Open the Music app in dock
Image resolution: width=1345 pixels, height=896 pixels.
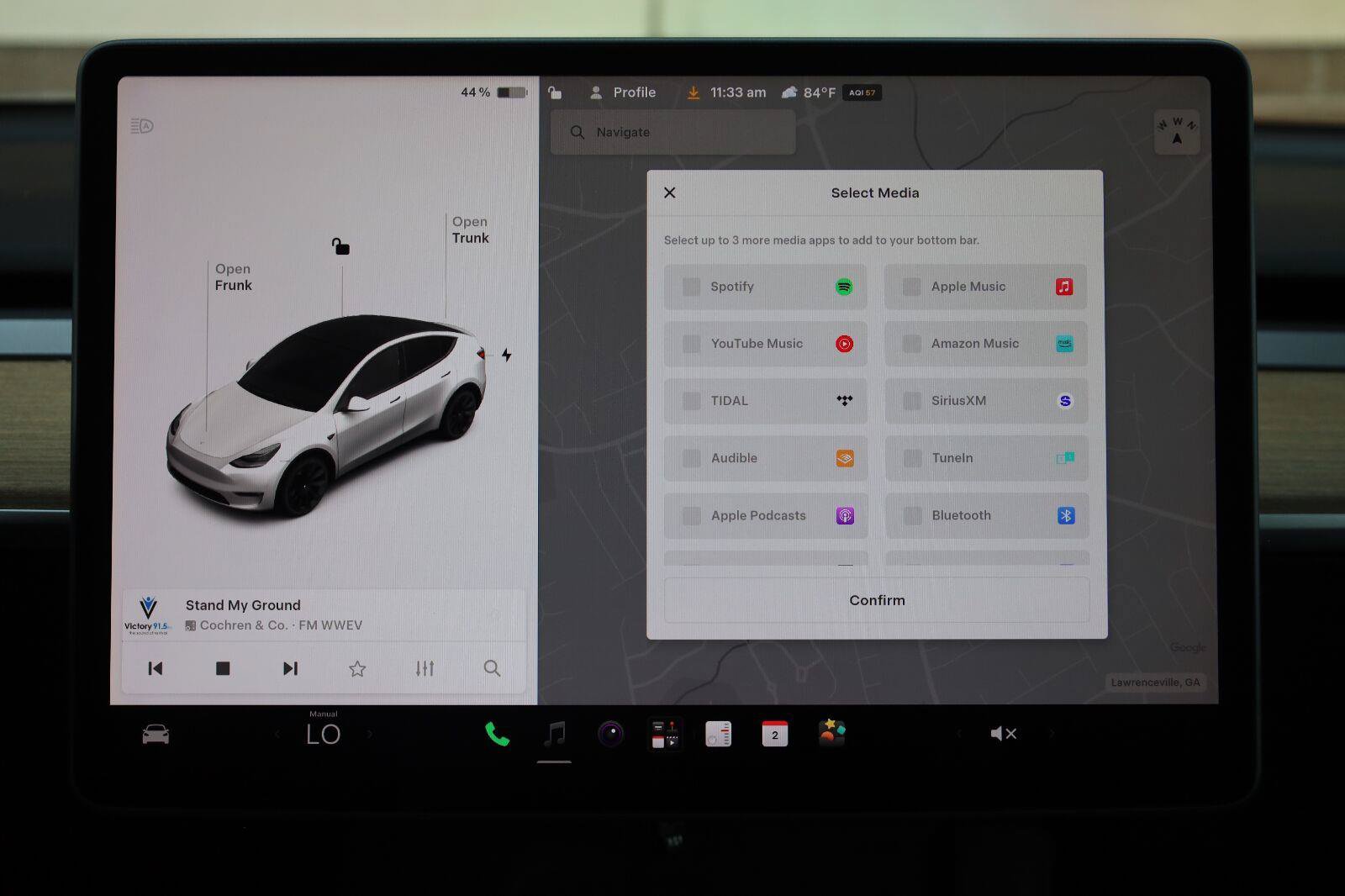tap(555, 735)
